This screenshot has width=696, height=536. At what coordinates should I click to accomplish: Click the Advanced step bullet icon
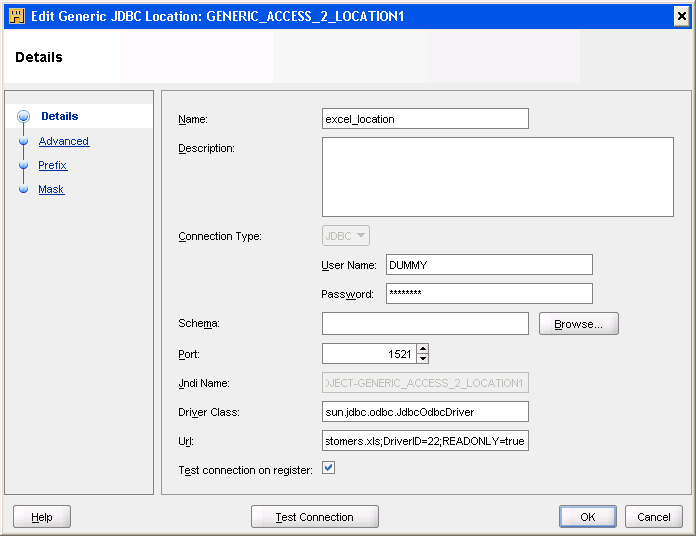coord(23,142)
